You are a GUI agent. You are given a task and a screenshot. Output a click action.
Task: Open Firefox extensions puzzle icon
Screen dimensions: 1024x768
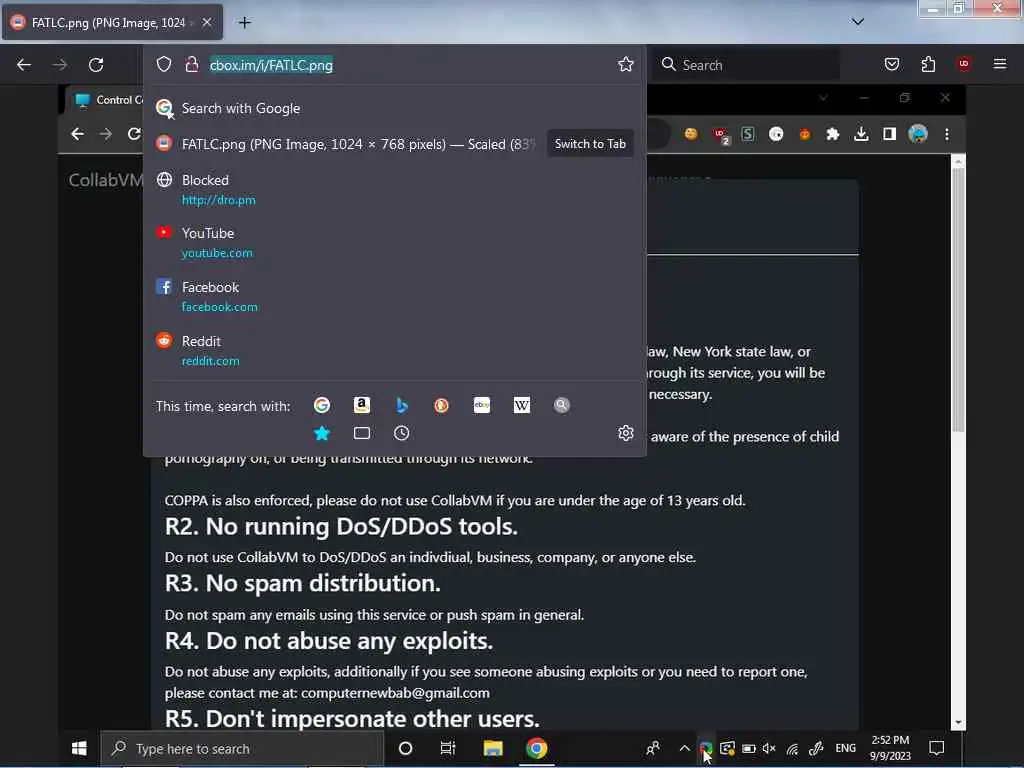[928, 64]
